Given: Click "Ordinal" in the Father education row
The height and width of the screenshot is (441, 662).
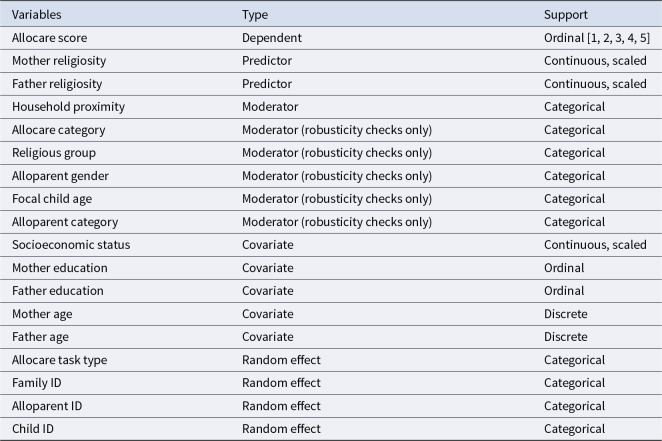Looking at the screenshot, I should pos(564,291).
